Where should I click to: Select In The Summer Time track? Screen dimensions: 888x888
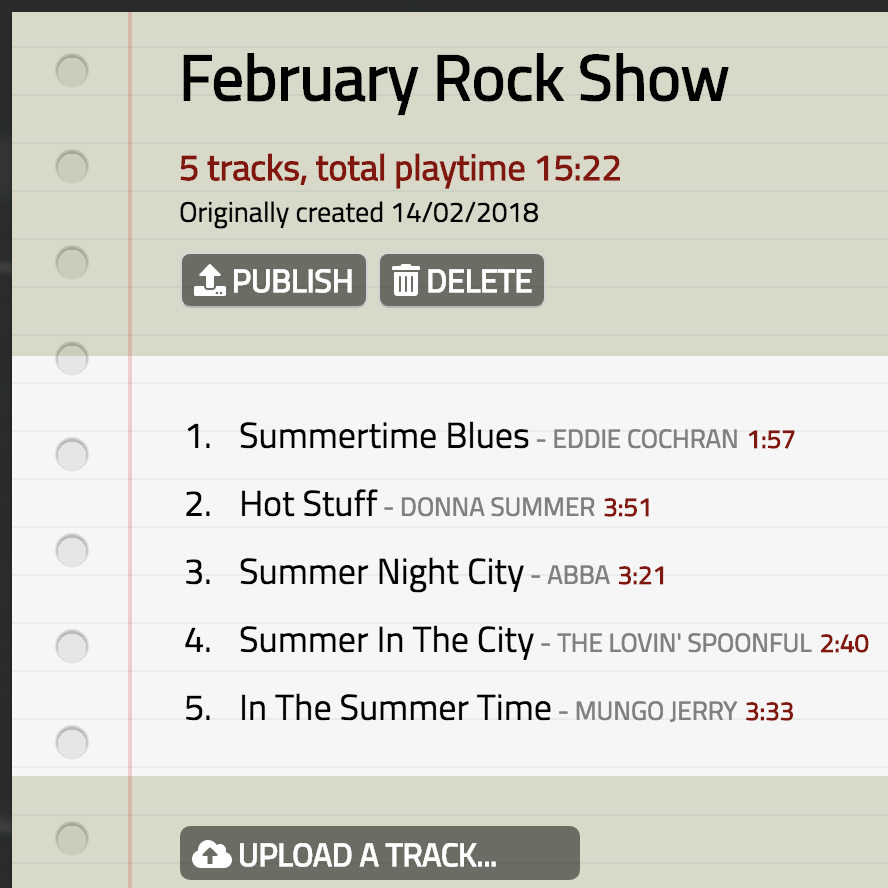tap(395, 708)
